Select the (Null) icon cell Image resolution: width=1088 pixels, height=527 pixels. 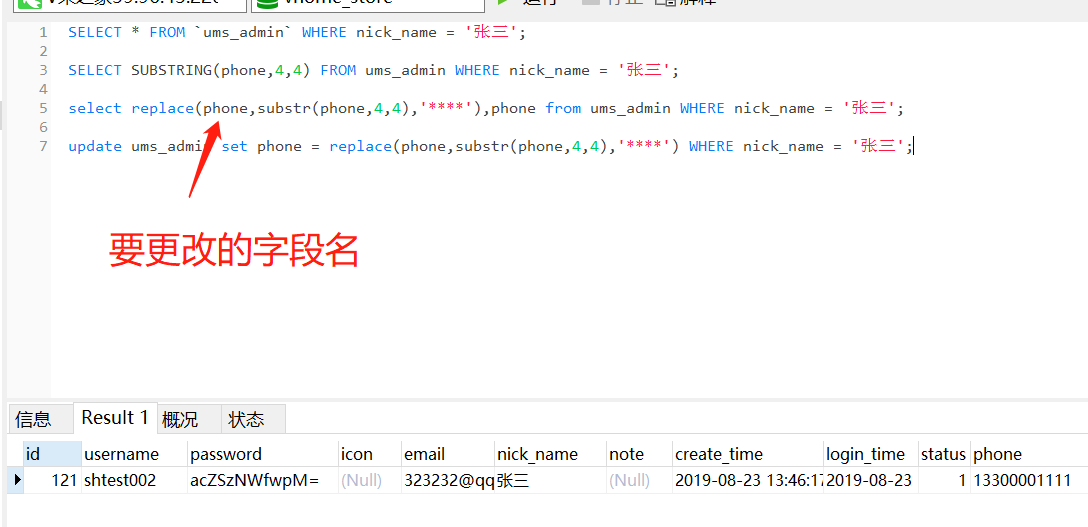coord(370,480)
